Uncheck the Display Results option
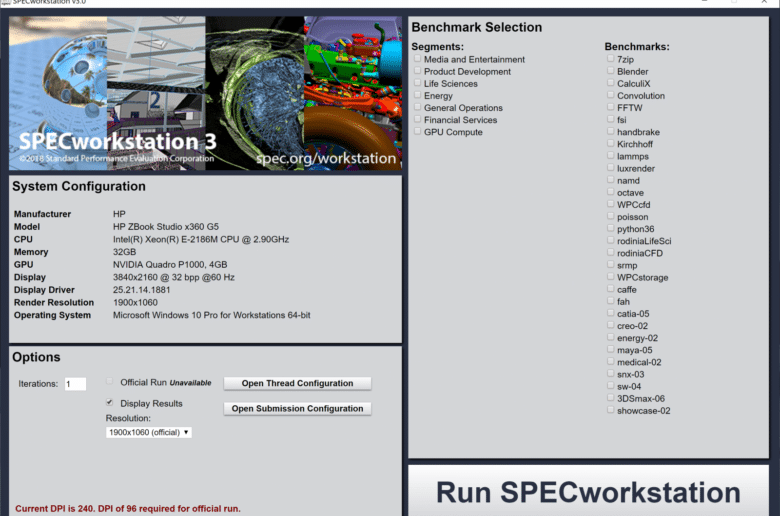 pos(109,403)
